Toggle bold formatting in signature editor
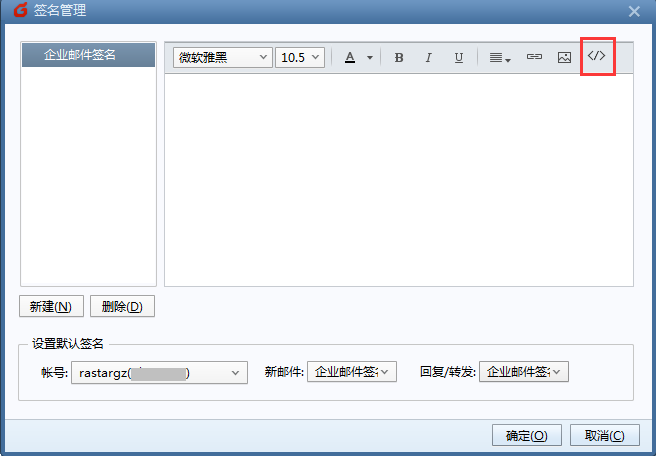656x456 pixels. (399, 58)
